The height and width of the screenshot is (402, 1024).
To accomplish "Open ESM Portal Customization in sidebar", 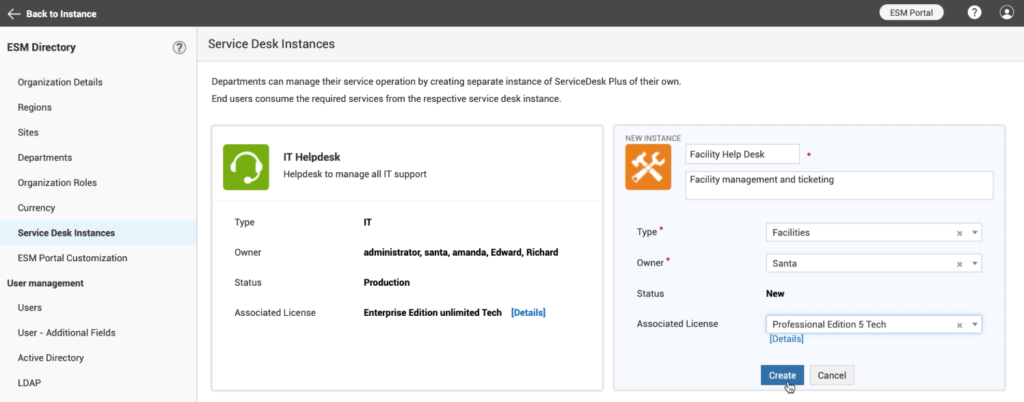I will point(72,258).
